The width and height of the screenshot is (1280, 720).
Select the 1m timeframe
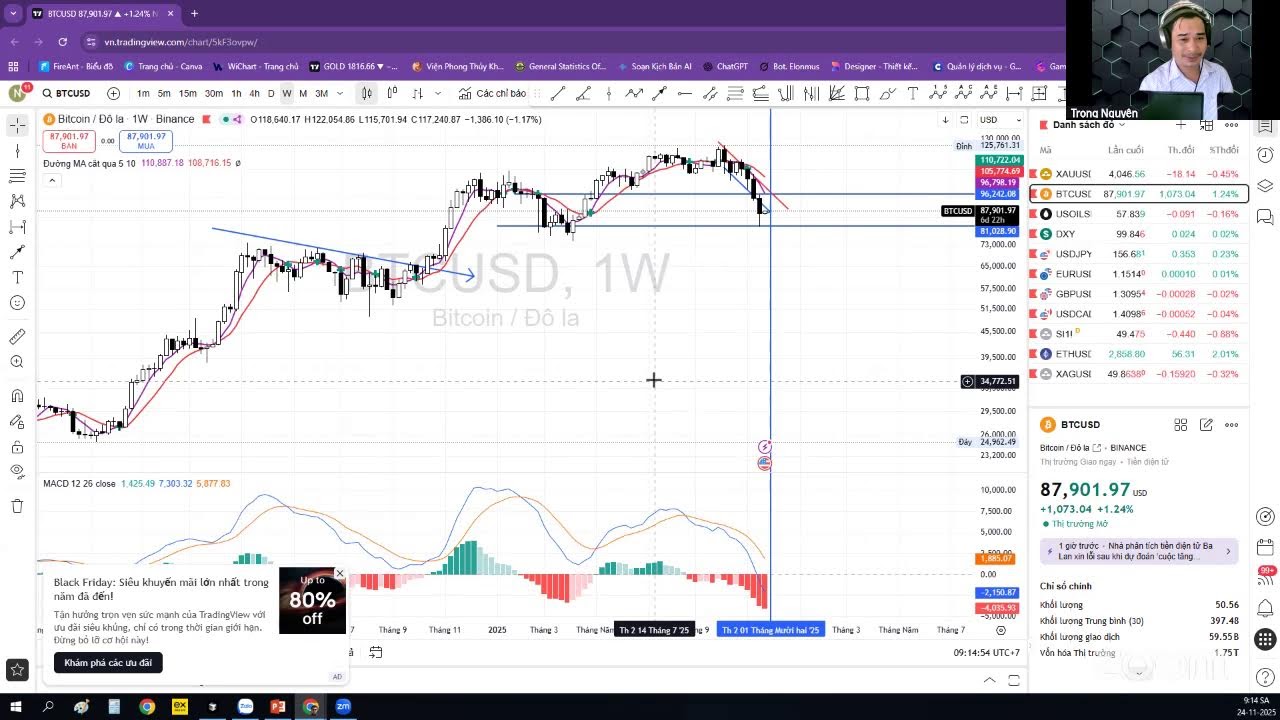pyautogui.click(x=143, y=93)
